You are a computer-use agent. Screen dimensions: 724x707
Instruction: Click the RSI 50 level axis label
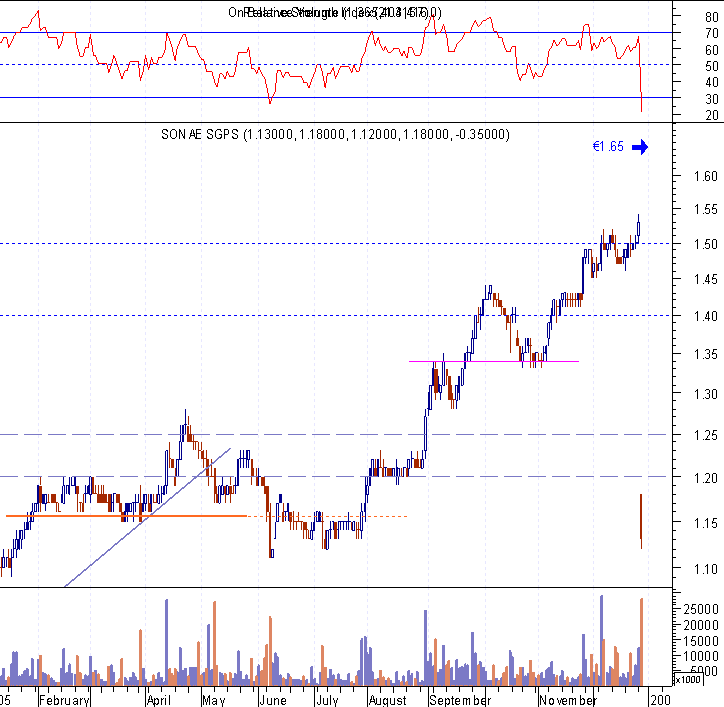(x=712, y=66)
